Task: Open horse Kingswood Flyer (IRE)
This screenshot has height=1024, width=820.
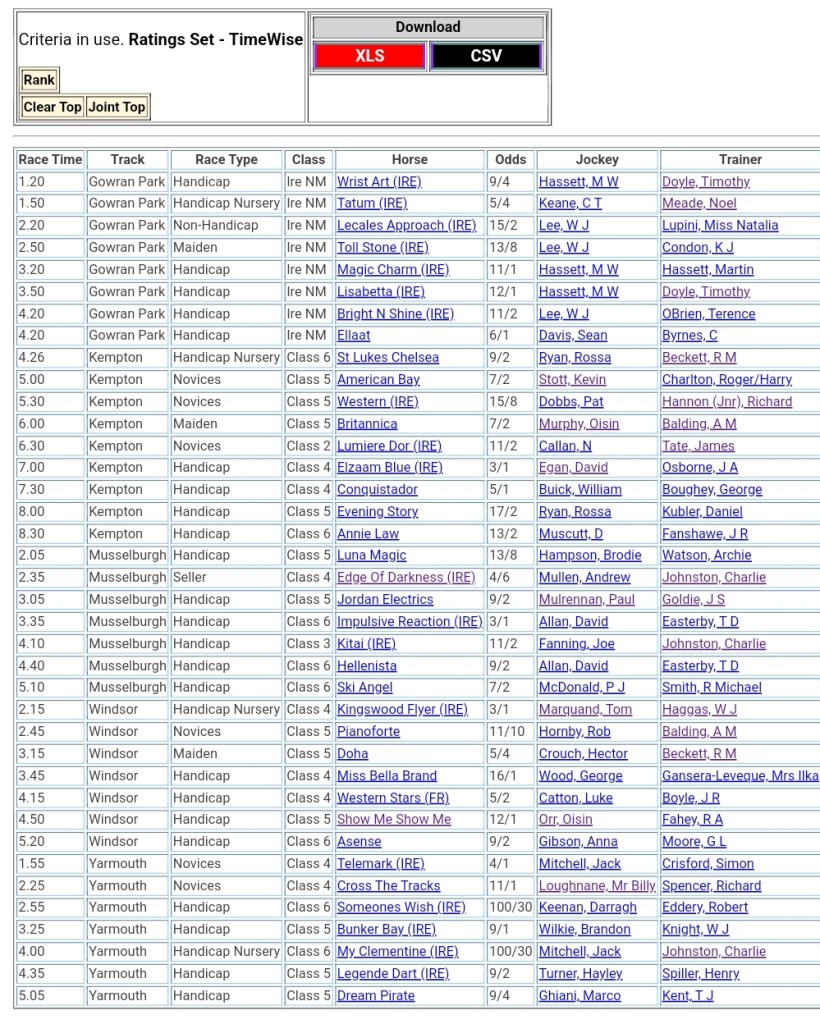Action: coord(402,710)
